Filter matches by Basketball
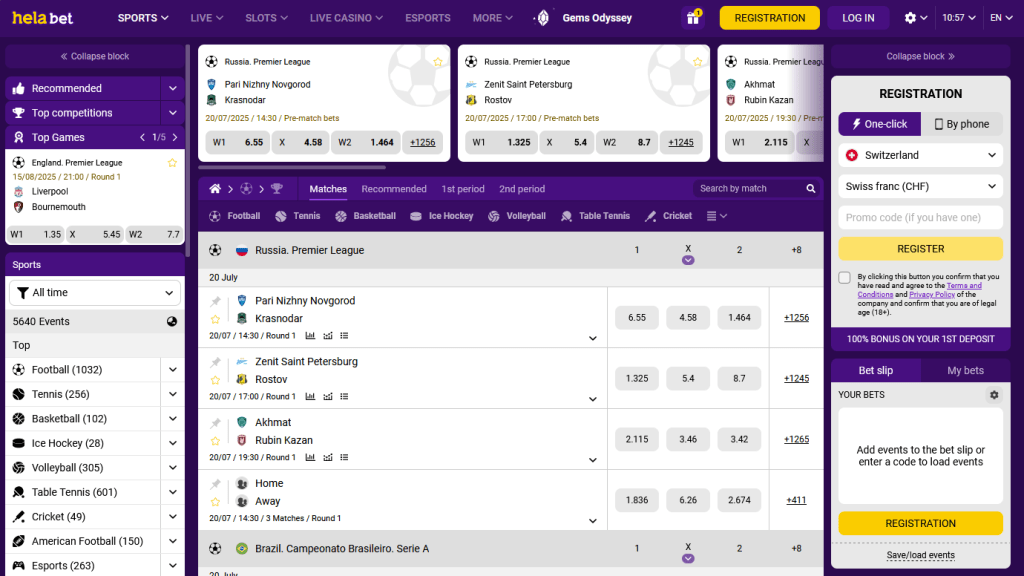Viewport: 1024px width, 576px height. [366, 216]
